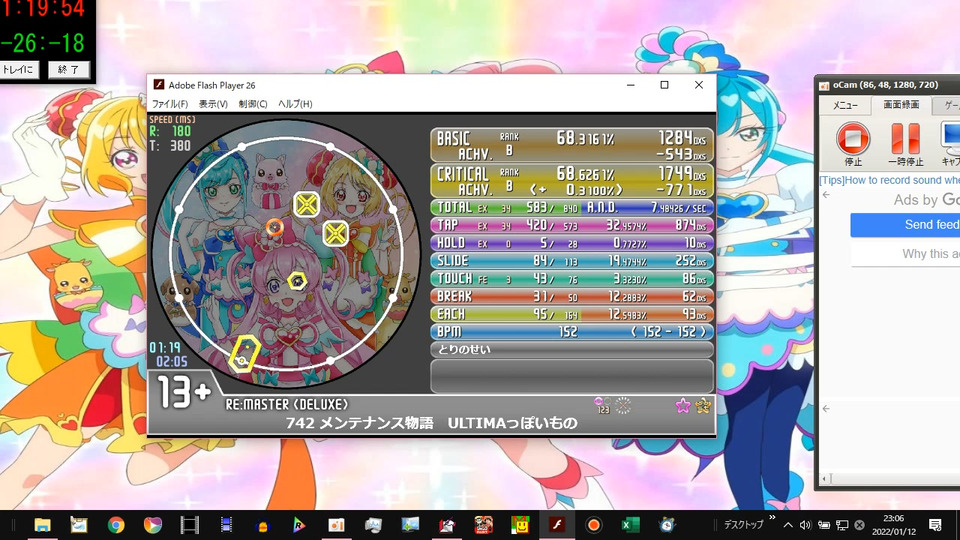960x540 pixels.
Task: Open the Tips how to record sound link
Action: [890, 180]
